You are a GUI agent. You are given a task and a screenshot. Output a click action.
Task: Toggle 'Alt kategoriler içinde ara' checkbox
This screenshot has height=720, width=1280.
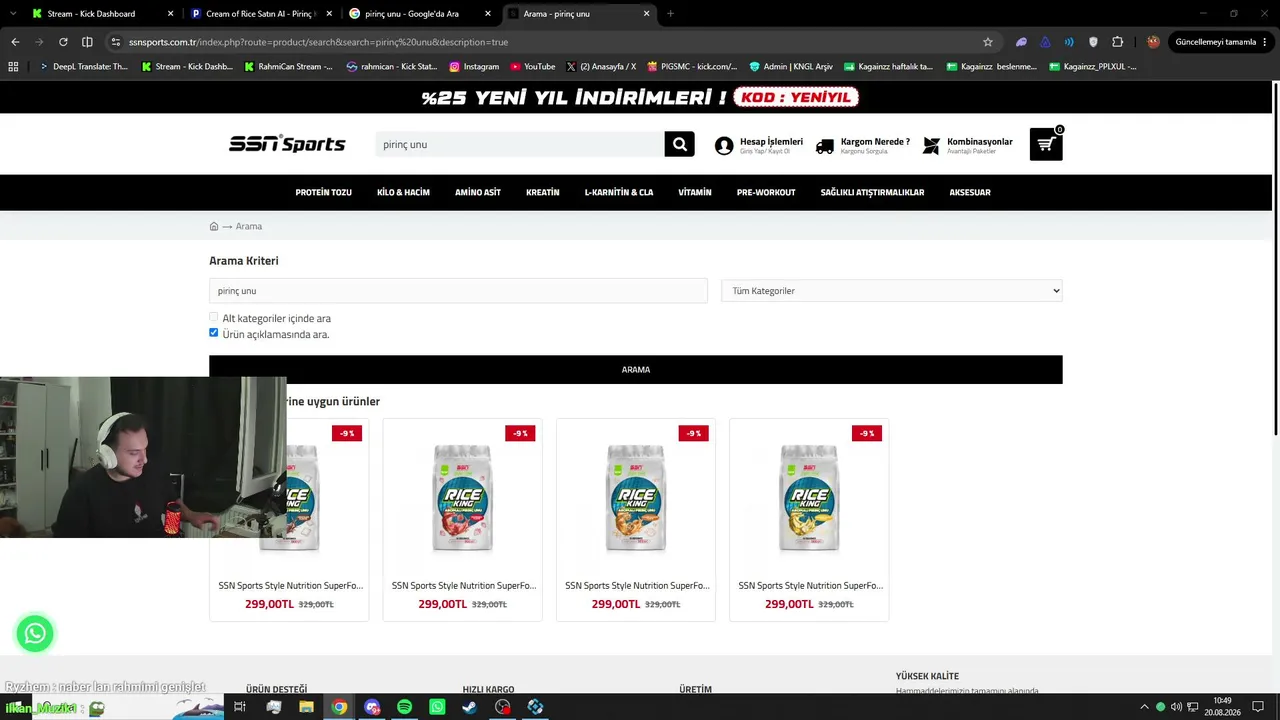click(214, 317)
